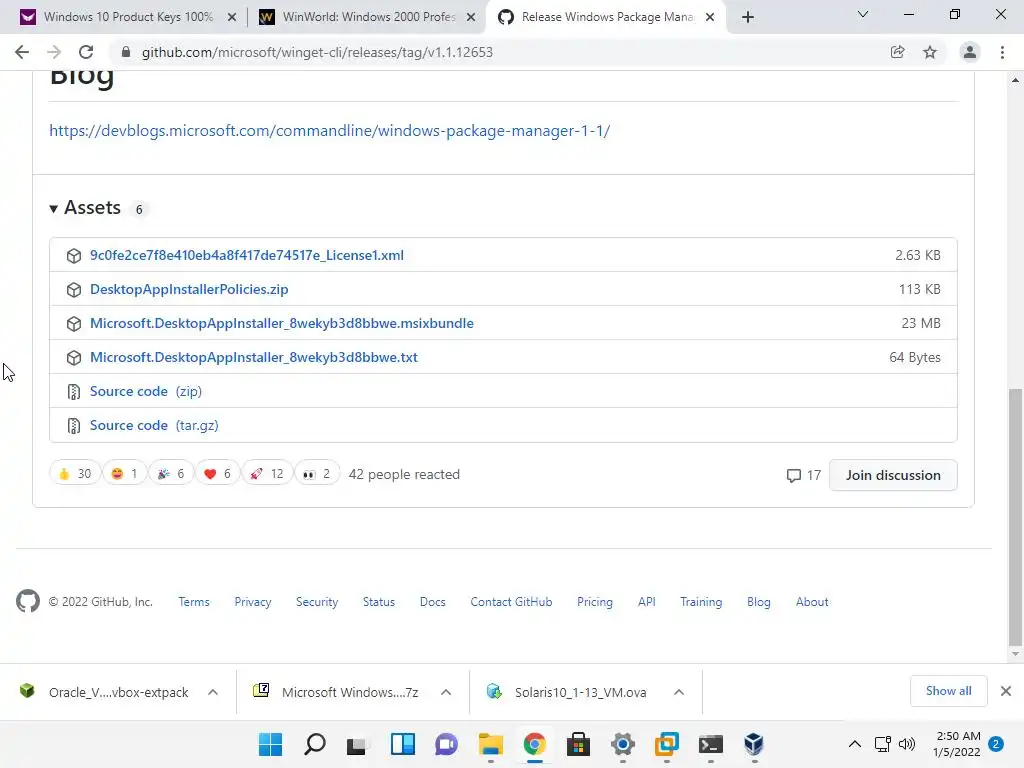Open VirtualBox from the taskbar
This screenshot has height=768, width=1024.
[754, 744]
